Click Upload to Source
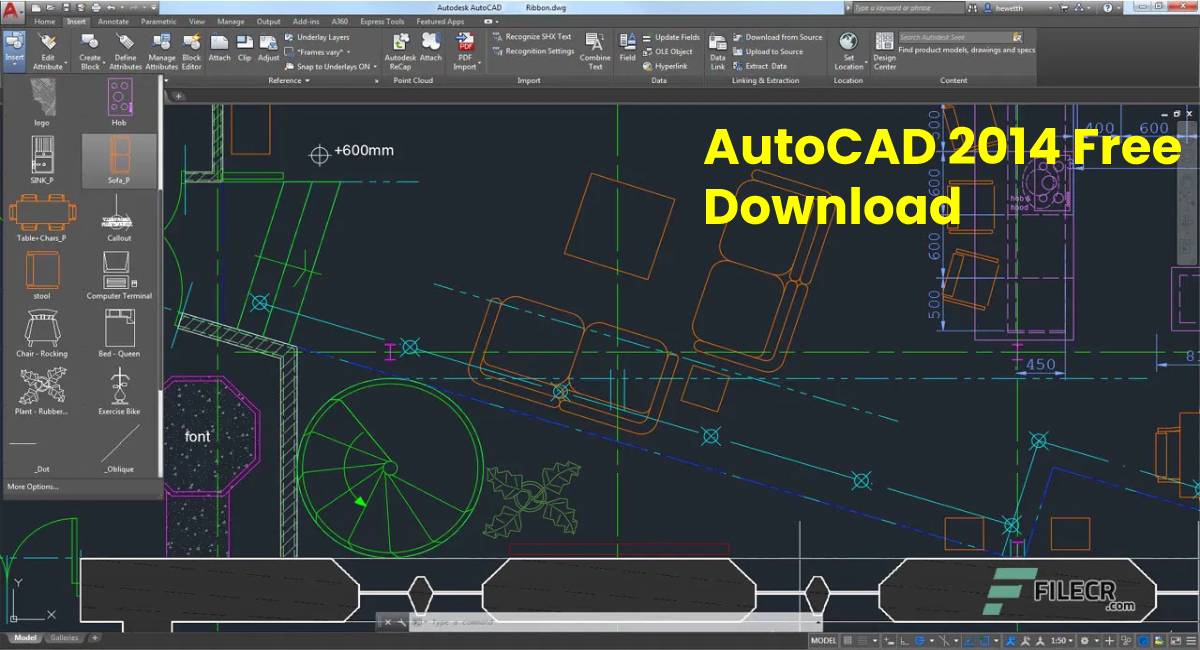Image resolution: width=1200 pixels, height=650 pixels. tap(767, 52)
